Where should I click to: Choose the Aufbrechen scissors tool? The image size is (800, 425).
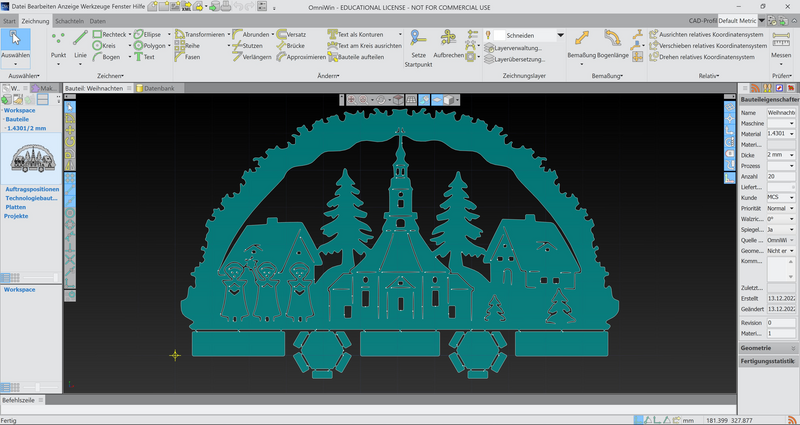pyautogui.click(x=448, y=38)
